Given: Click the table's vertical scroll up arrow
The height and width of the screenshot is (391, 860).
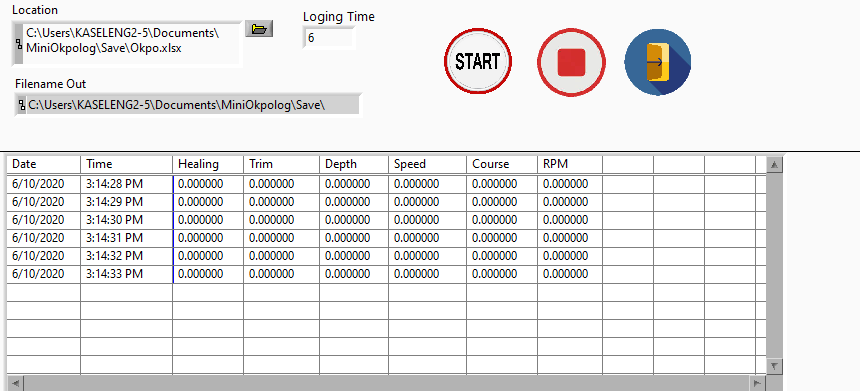Looking at the screenshot, I should tap(774, 165).
